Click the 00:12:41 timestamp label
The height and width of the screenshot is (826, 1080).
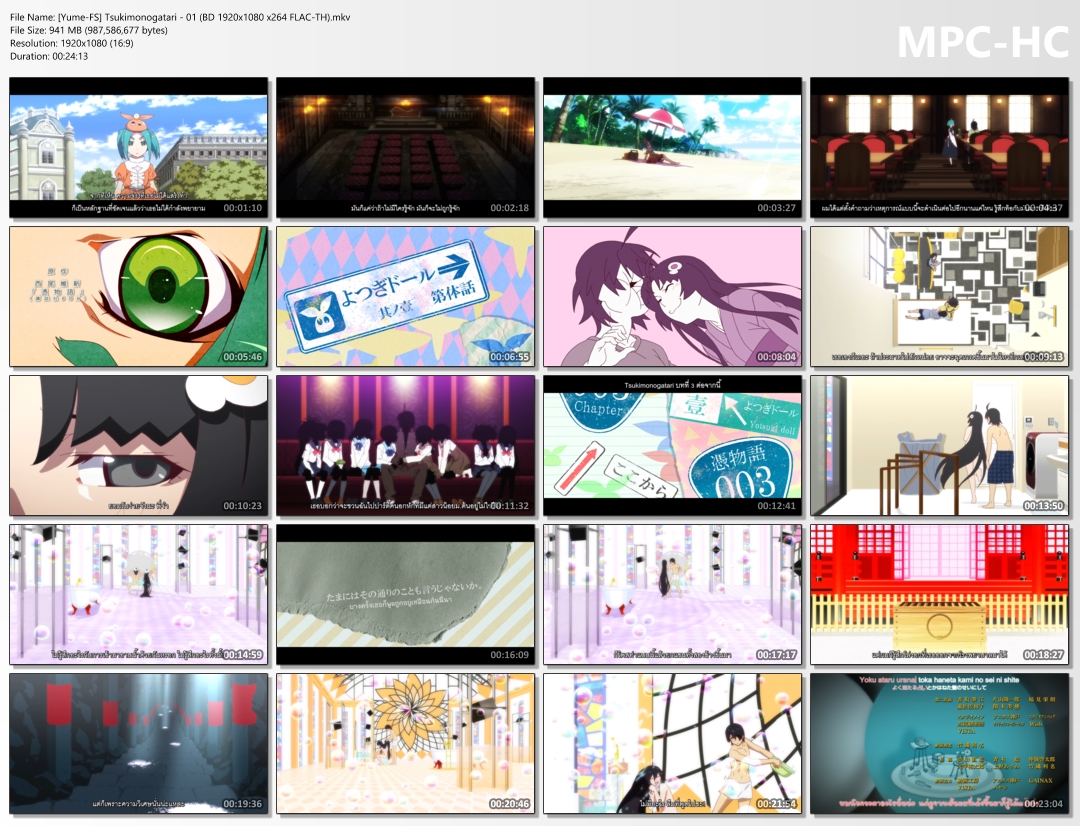point(776,506)
